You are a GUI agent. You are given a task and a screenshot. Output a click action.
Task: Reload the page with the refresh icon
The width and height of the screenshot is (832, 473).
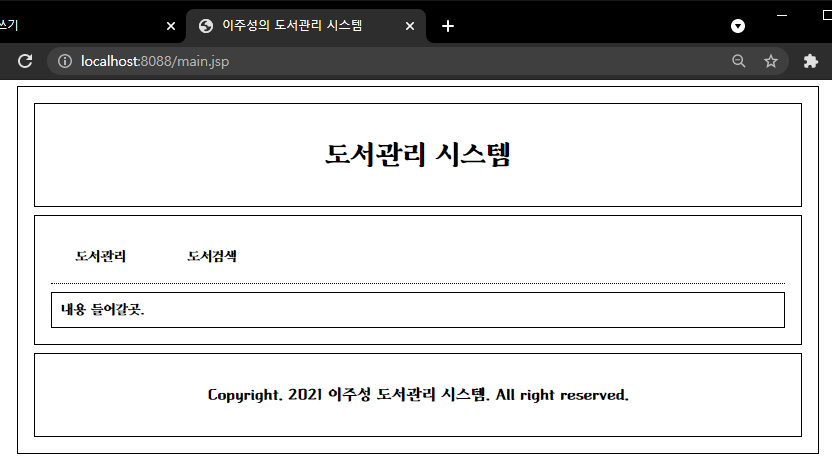pyautogui.click(x=25, y=61)
